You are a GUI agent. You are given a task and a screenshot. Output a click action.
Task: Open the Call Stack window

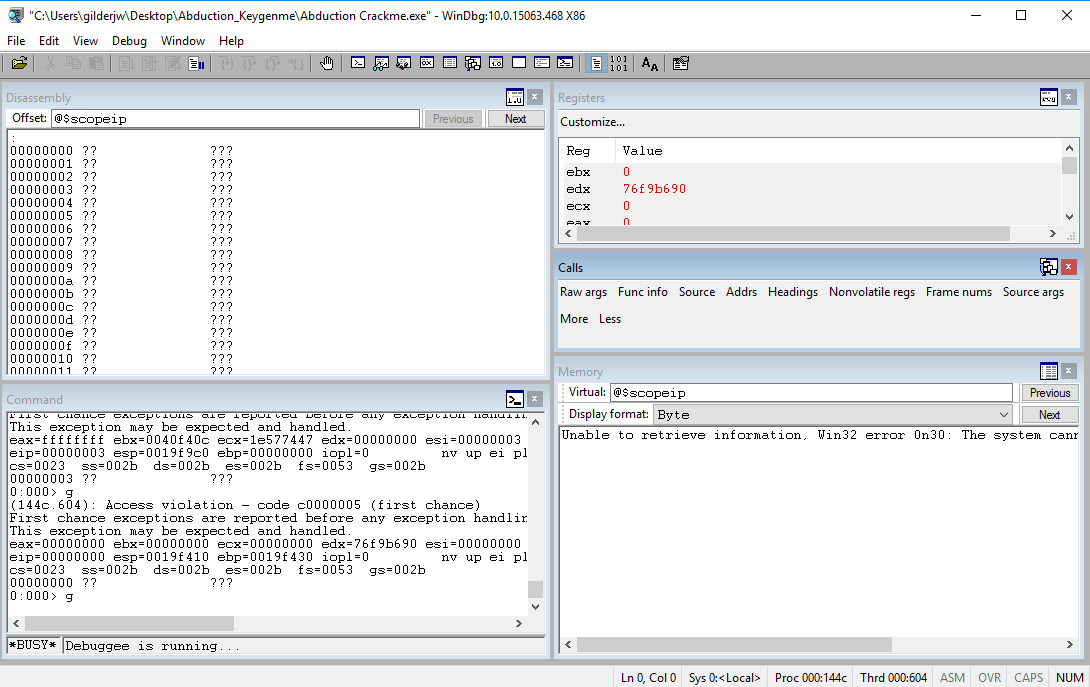click(472, 63)
